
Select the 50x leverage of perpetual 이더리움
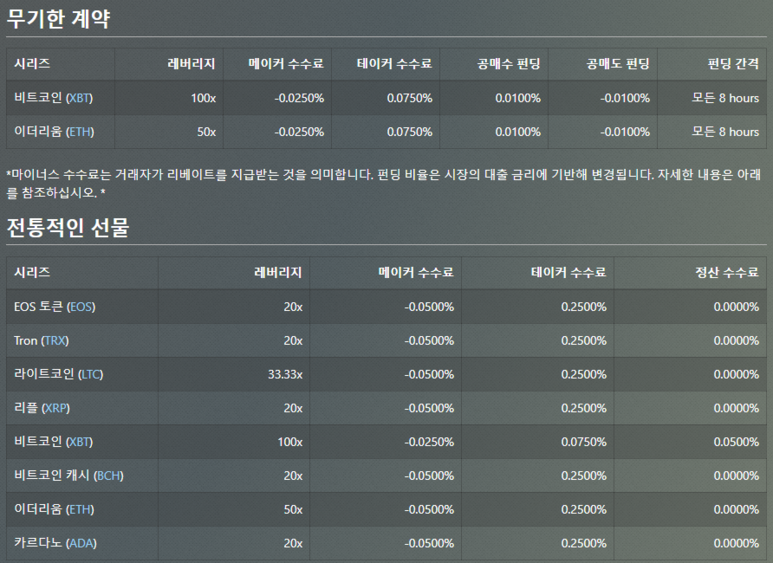pos(207,132)
